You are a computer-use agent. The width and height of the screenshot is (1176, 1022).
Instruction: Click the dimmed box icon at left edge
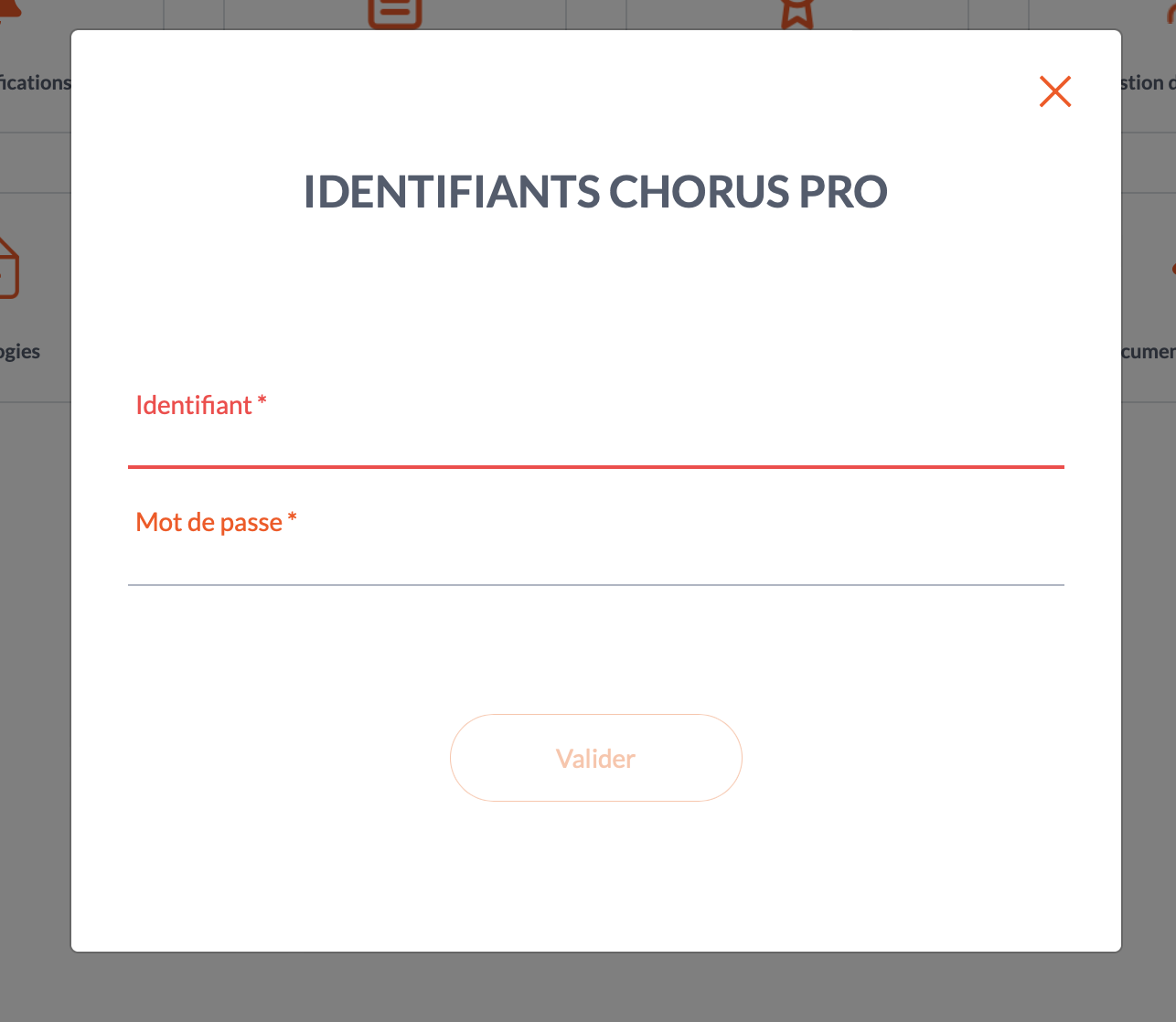[x=8, y=269]
